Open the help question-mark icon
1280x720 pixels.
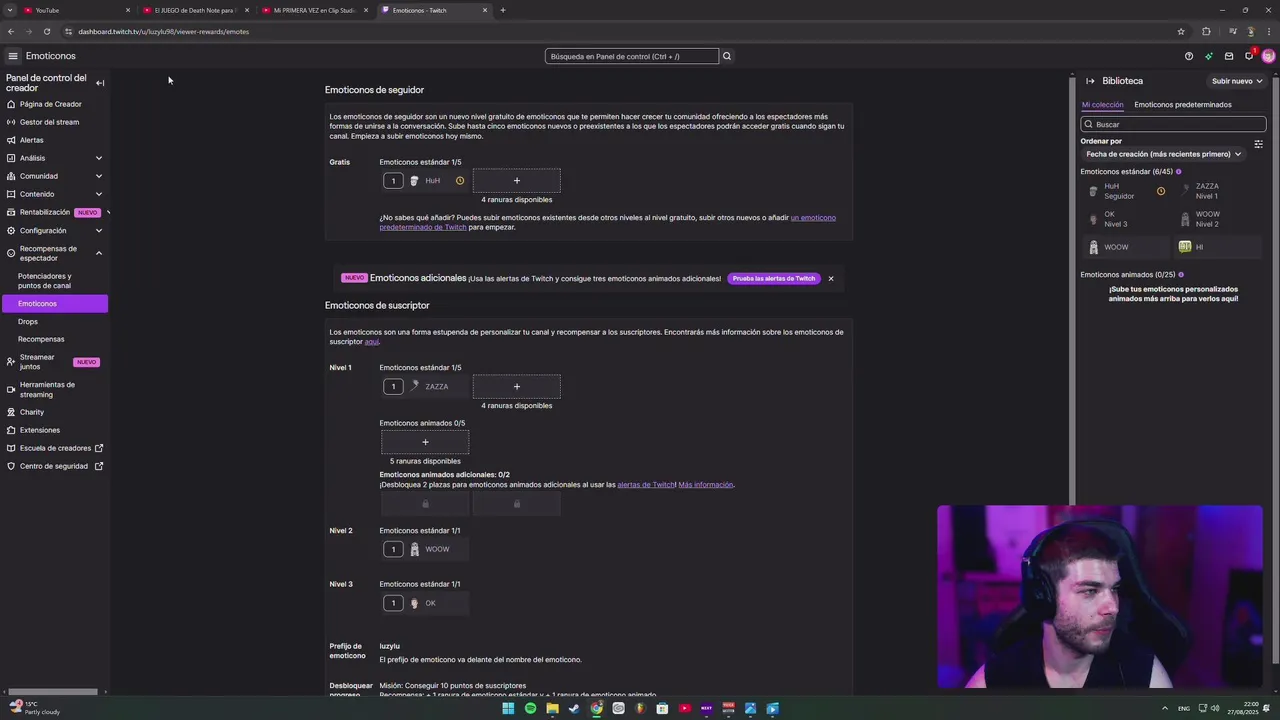tap(1189, 56)
